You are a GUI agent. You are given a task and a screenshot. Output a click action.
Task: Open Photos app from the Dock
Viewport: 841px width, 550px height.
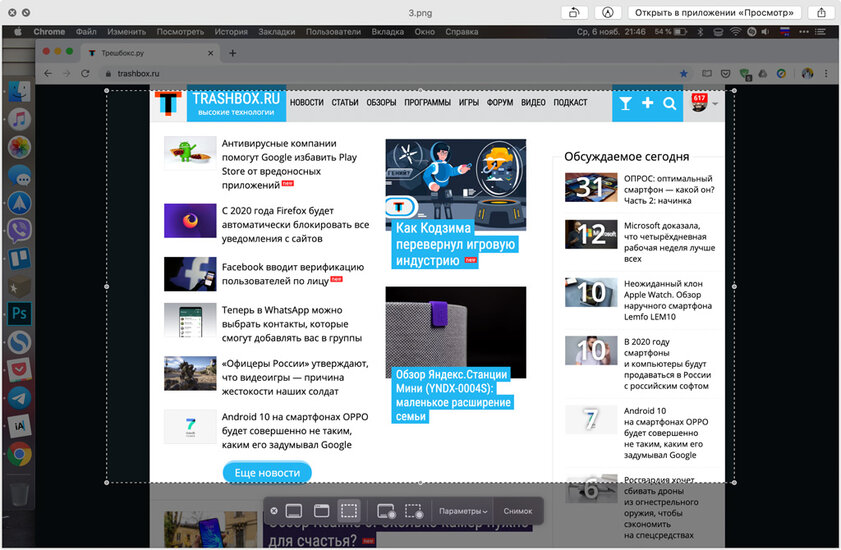tap(19, 147)
